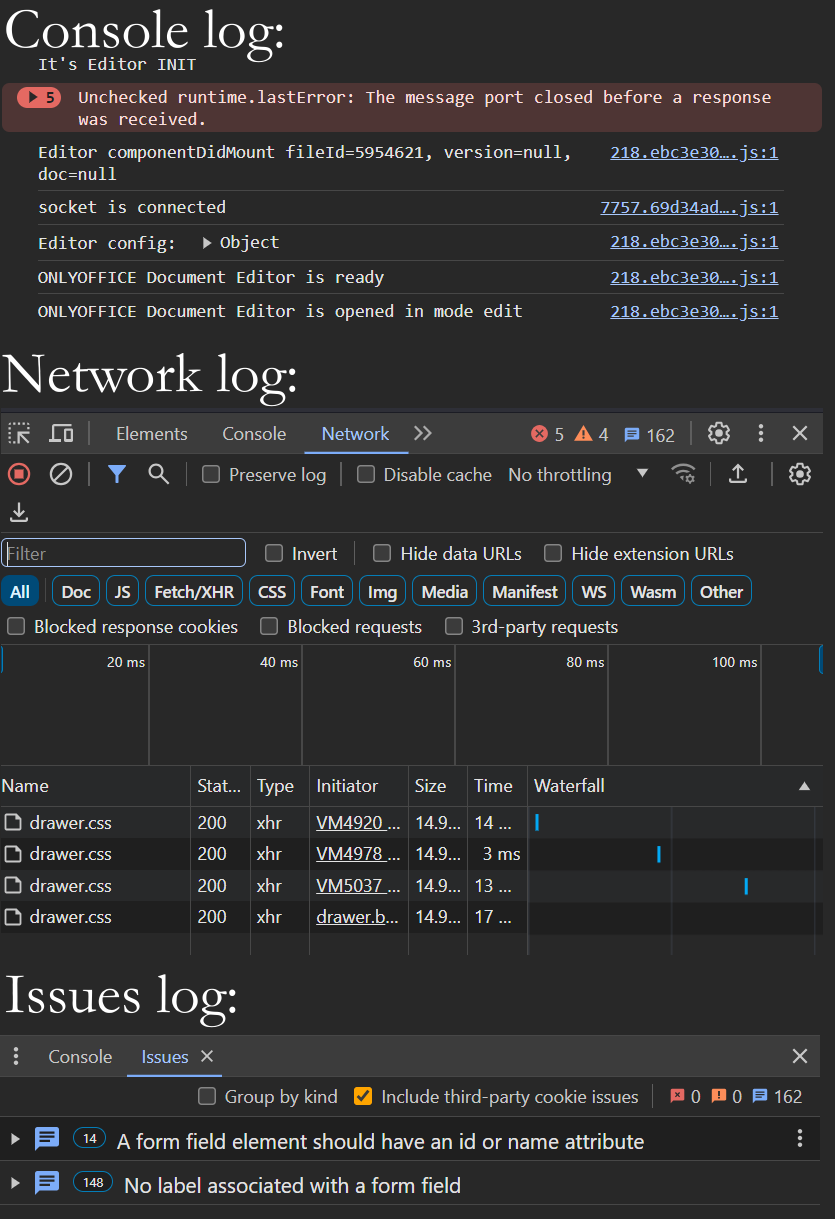Filter requests by JS
Viewport: 835px width, 1219px height.
(x=122, y=591)
